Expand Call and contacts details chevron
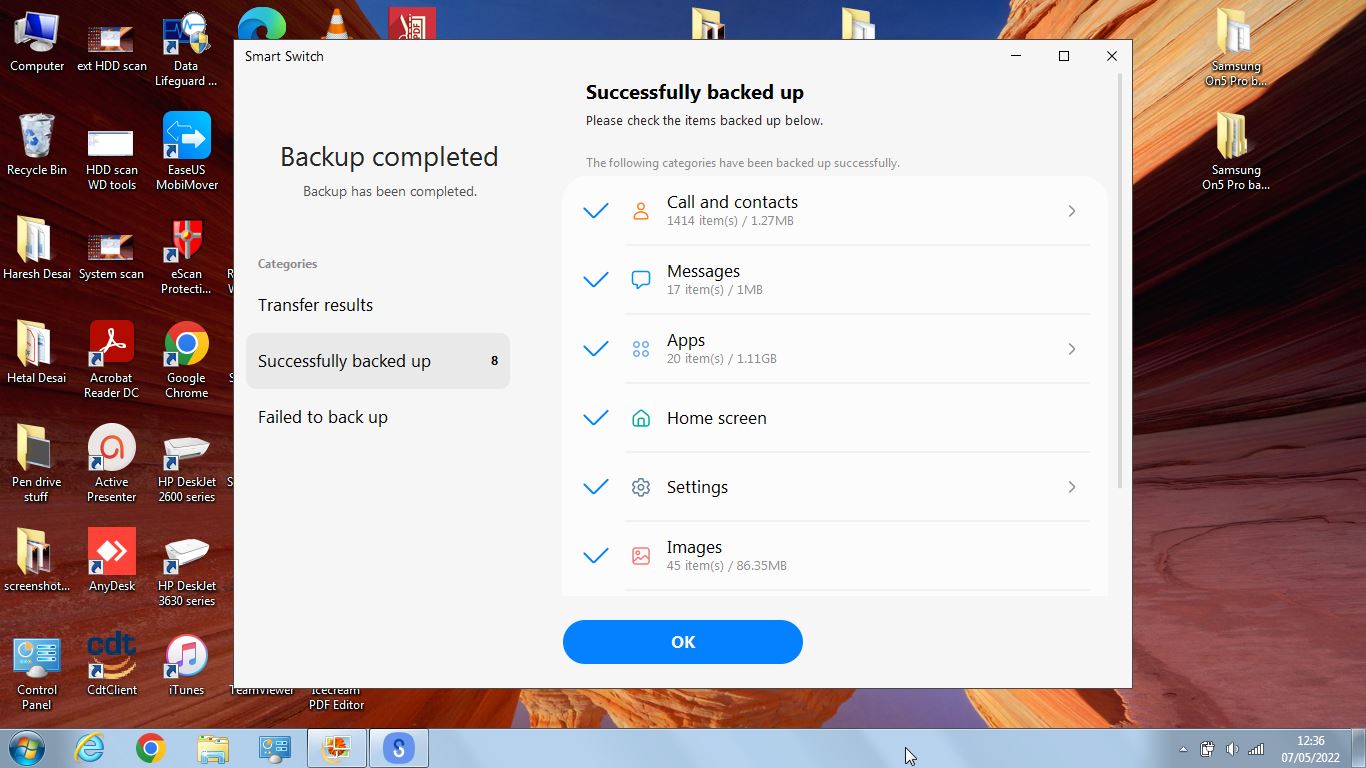Viewport: 1366px width, 768px height. click(x=1072, y=211)
